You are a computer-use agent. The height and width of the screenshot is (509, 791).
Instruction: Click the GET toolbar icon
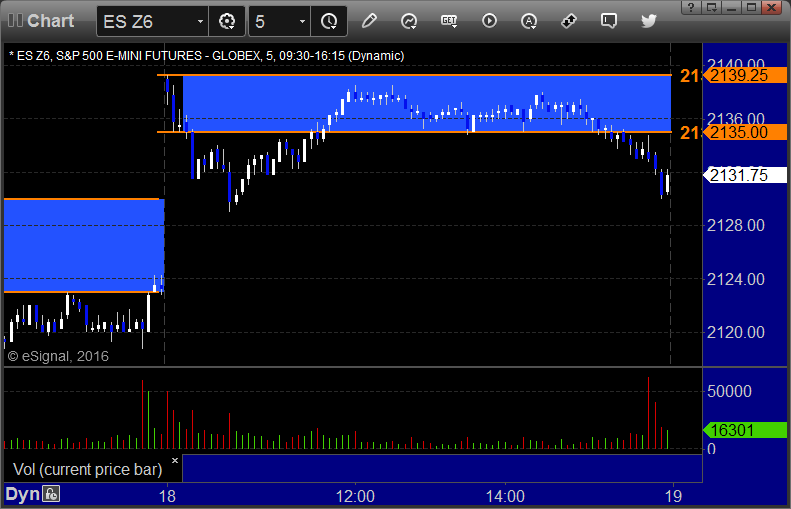click(449, 21)
